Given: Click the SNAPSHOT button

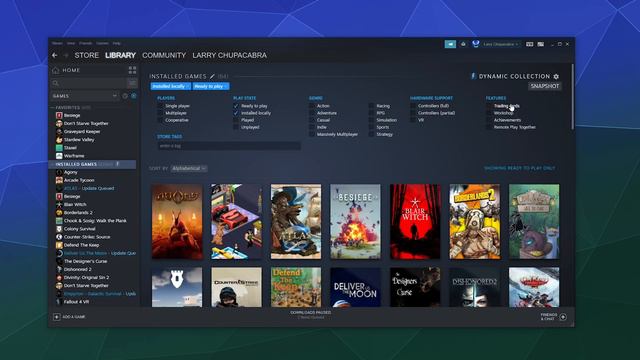Looking at the screenshot, I should coord(544,86).
